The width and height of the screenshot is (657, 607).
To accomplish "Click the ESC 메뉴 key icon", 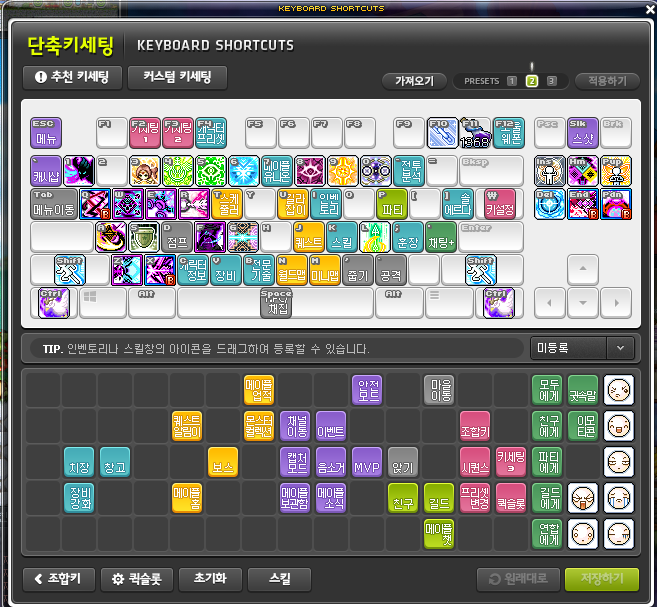I will 46,133.
